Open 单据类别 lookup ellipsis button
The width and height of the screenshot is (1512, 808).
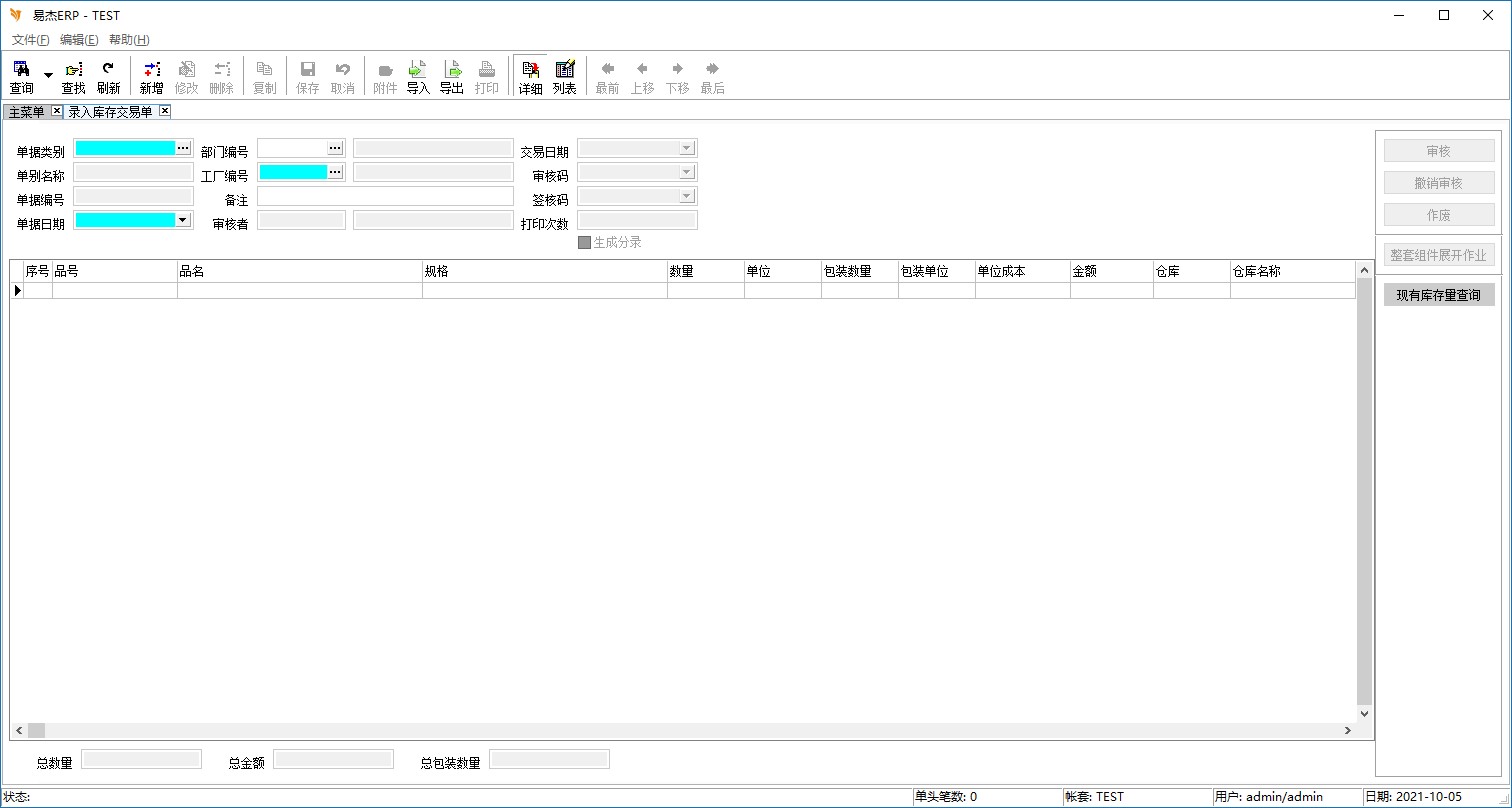[x=183, y=148]
